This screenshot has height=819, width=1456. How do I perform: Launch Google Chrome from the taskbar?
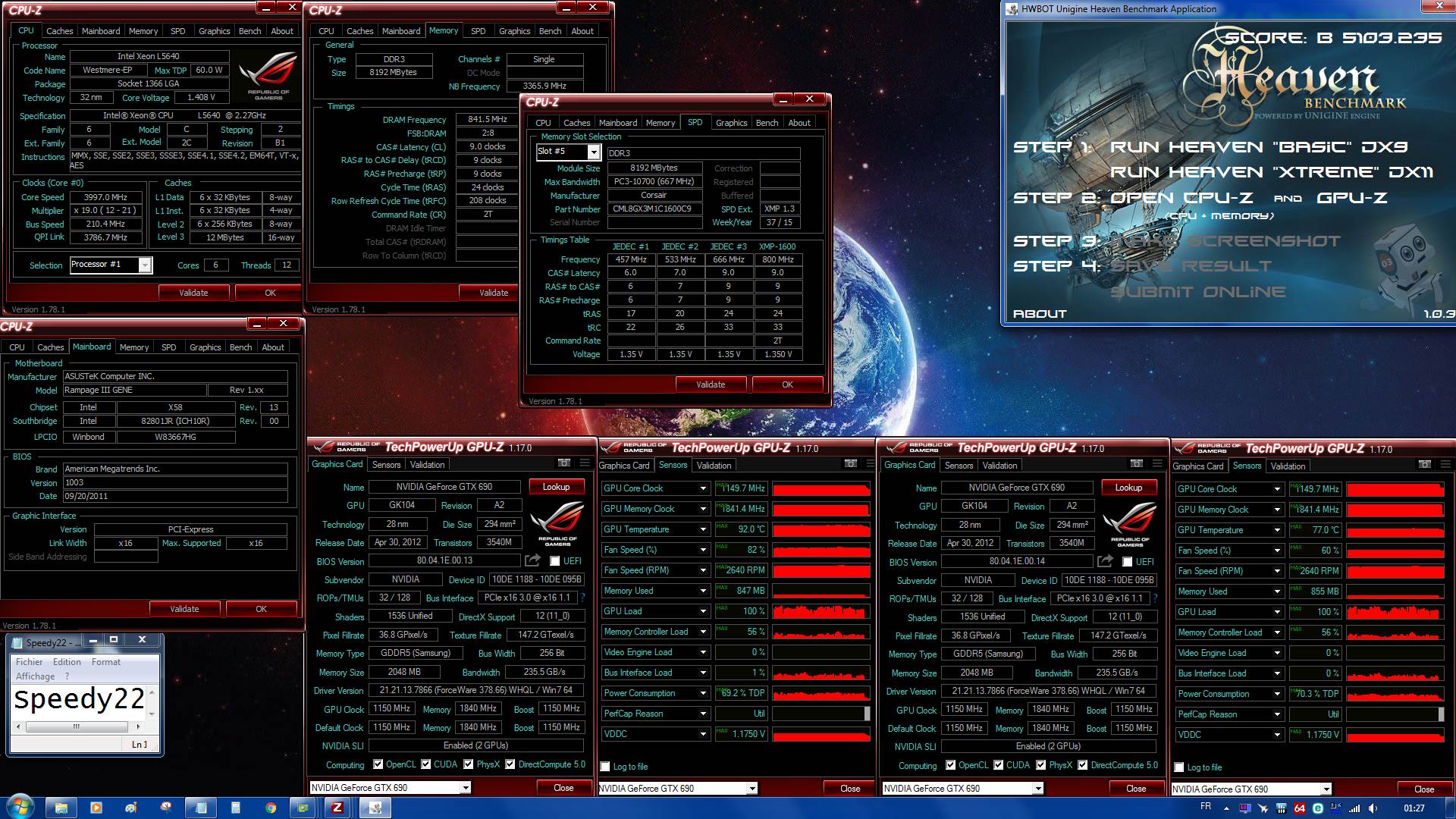click(271, 808)
